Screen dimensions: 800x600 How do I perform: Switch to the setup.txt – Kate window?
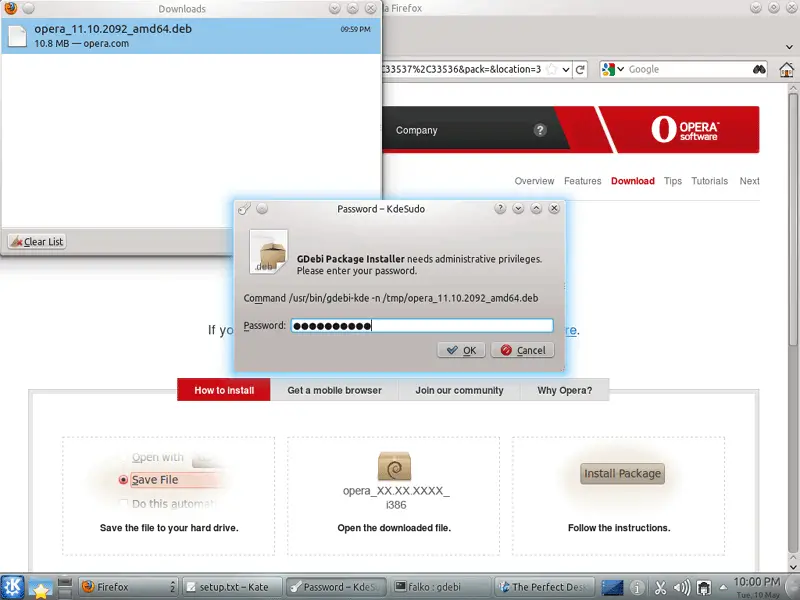coord(232,587)
